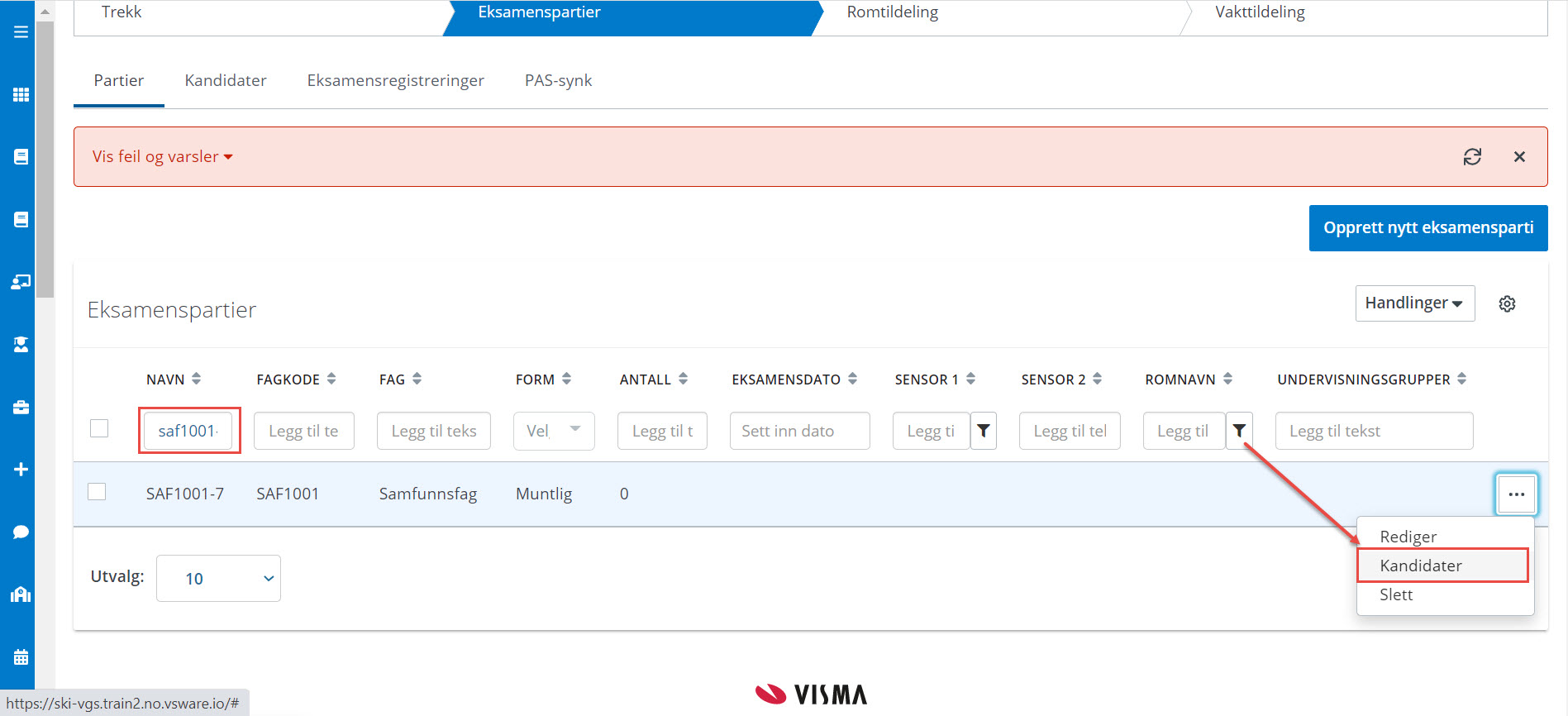Expand Vis feil og varsler

162,156
